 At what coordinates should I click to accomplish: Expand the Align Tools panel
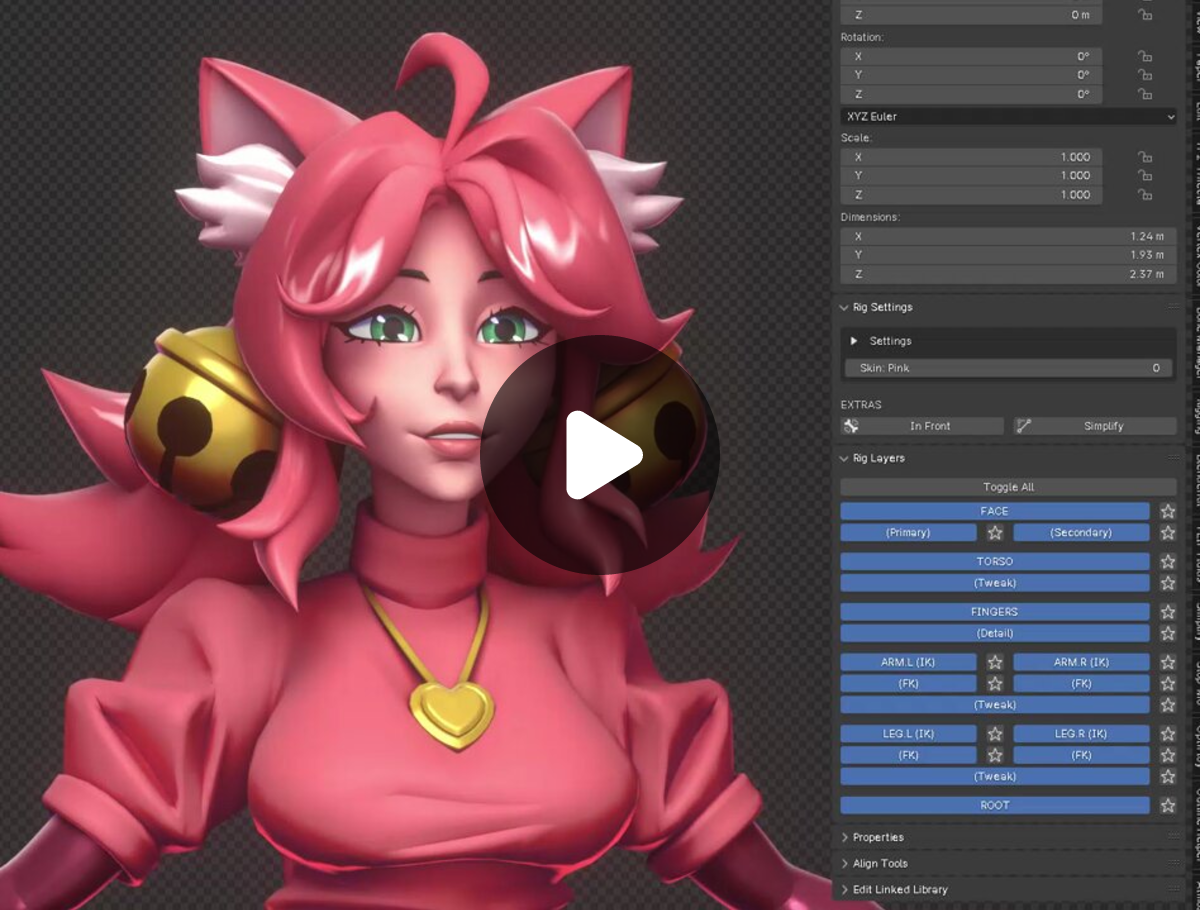tap(845, 864)
